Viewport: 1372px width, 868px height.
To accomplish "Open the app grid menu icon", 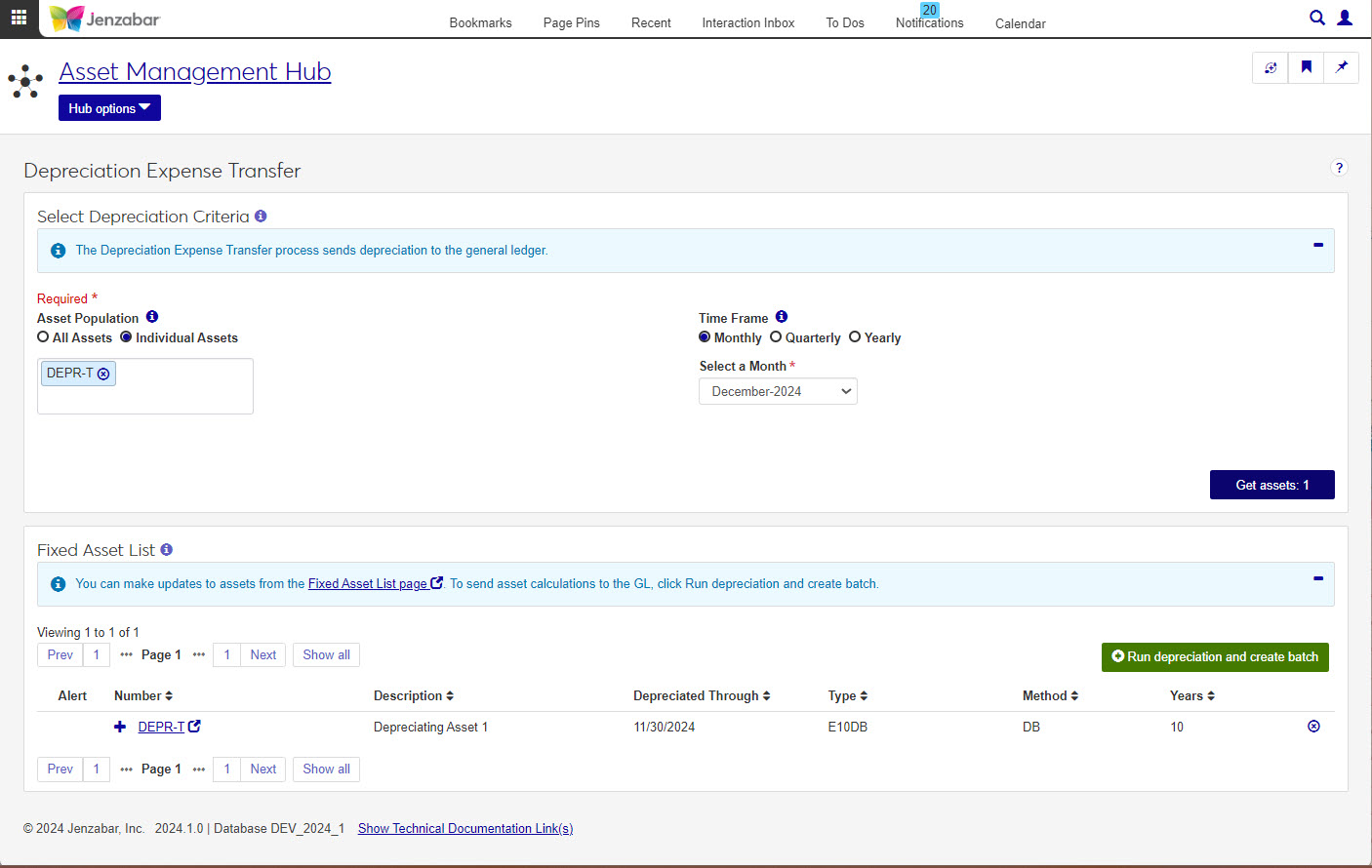I will tap(19, 18).
